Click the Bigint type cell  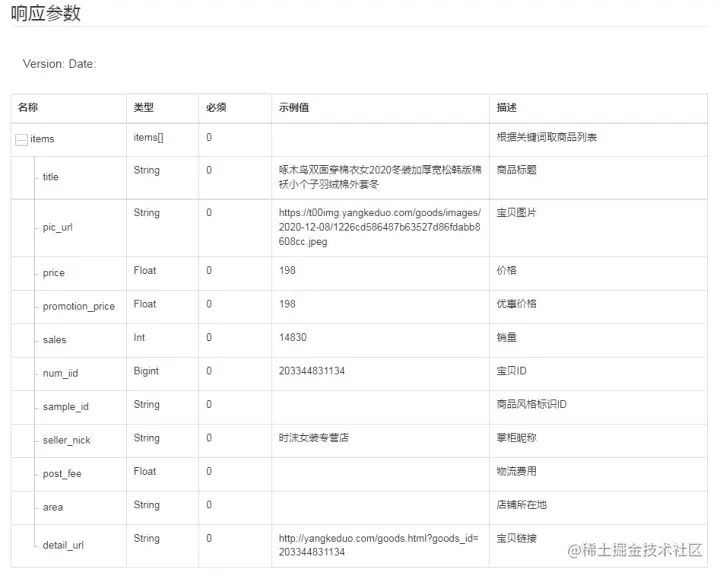click(146, 371)
